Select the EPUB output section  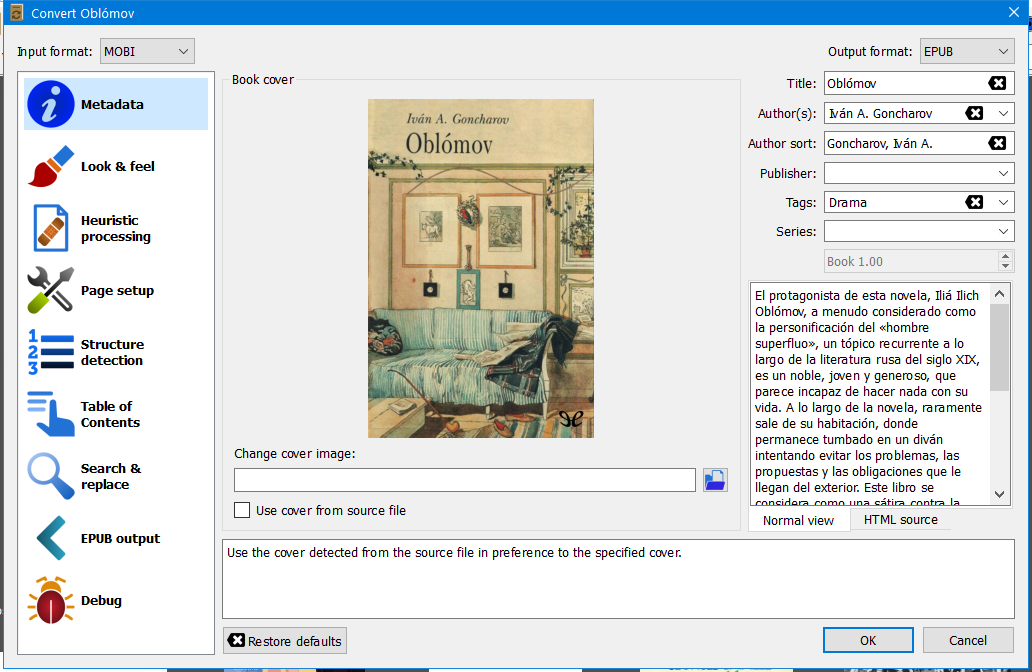pos(116,538)
